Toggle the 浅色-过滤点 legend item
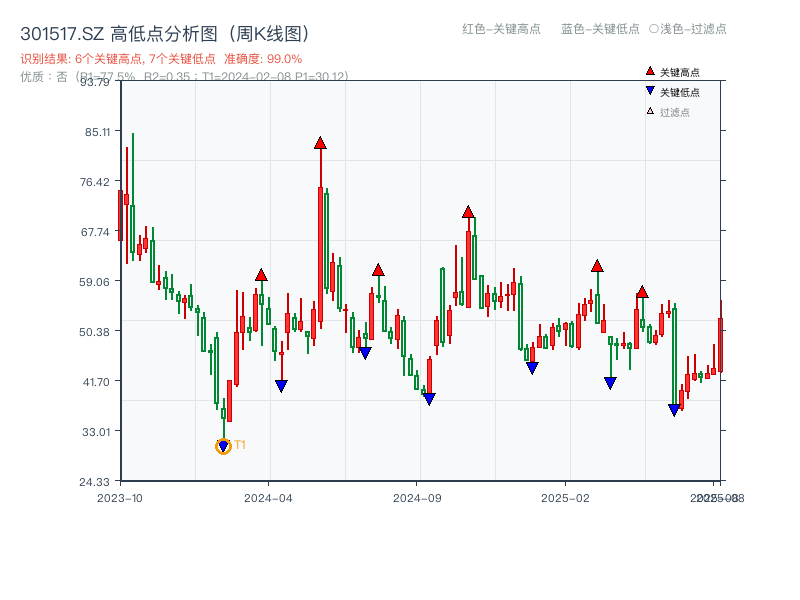The height and width of the screenshot is (600, 800). pyautogui.click(x=683, y=30)
